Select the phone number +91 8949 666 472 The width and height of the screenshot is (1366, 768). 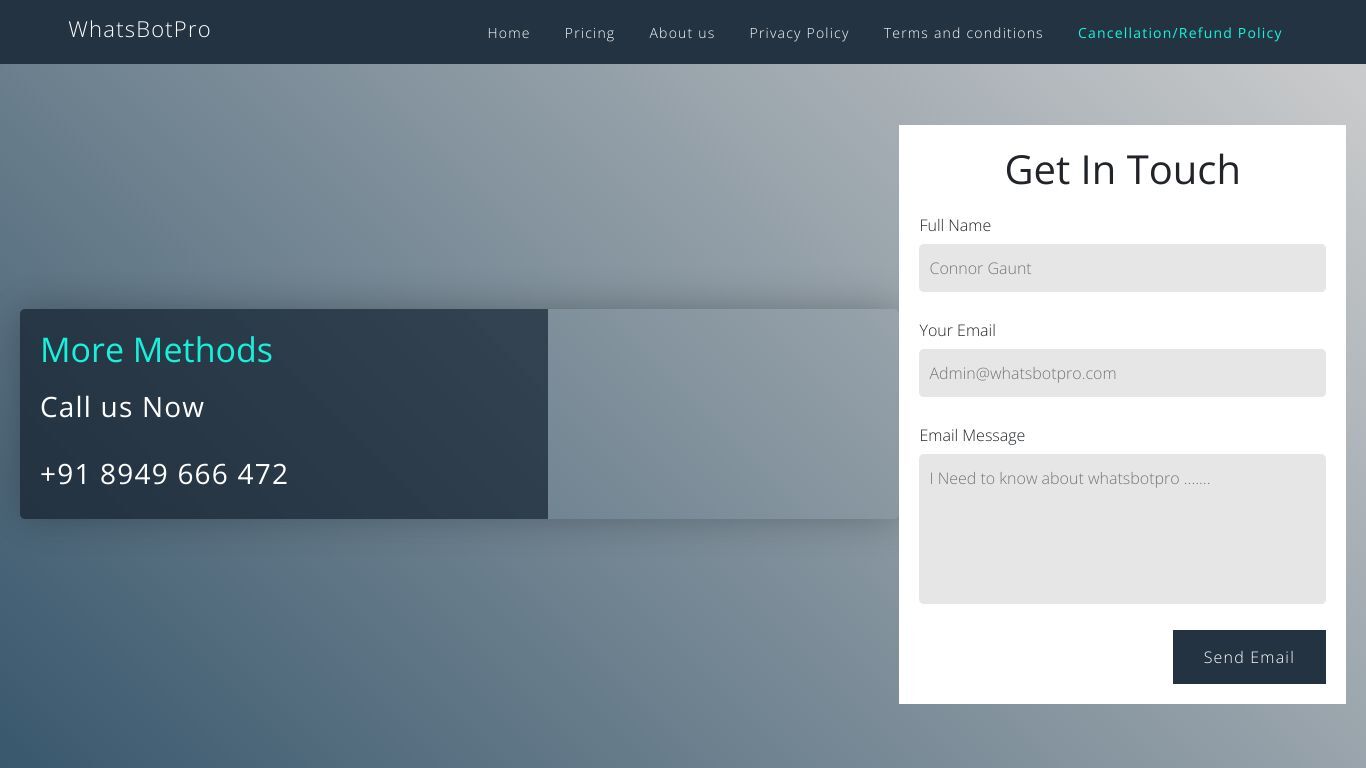tap(164, 474)
